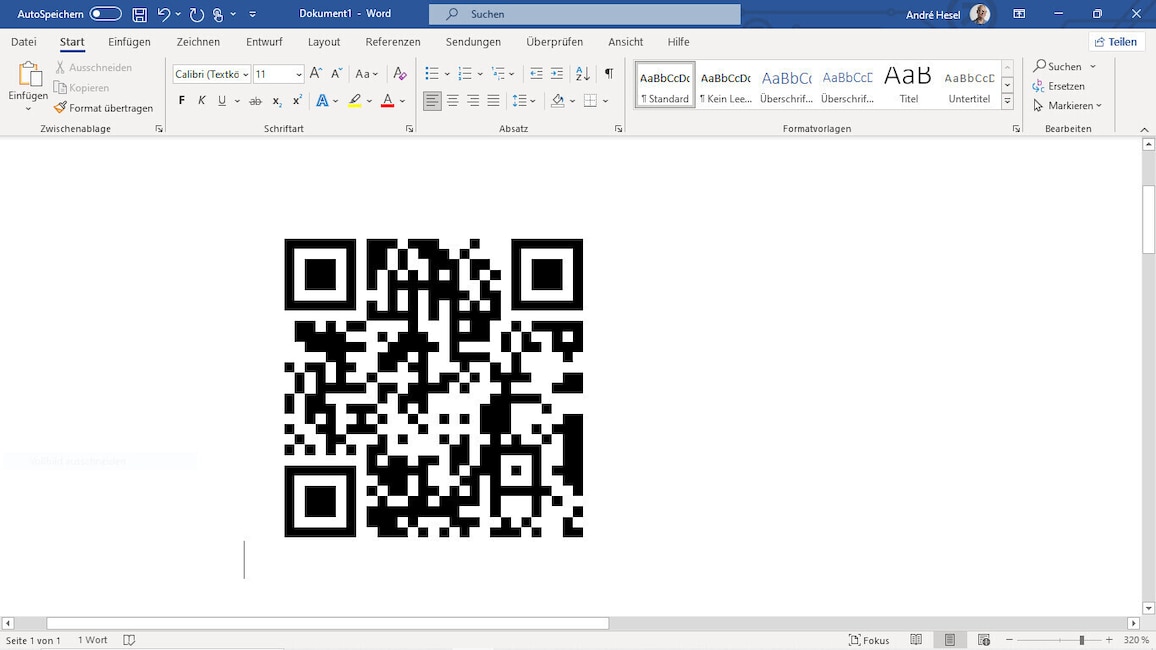Decrease font size

[336, 73]
